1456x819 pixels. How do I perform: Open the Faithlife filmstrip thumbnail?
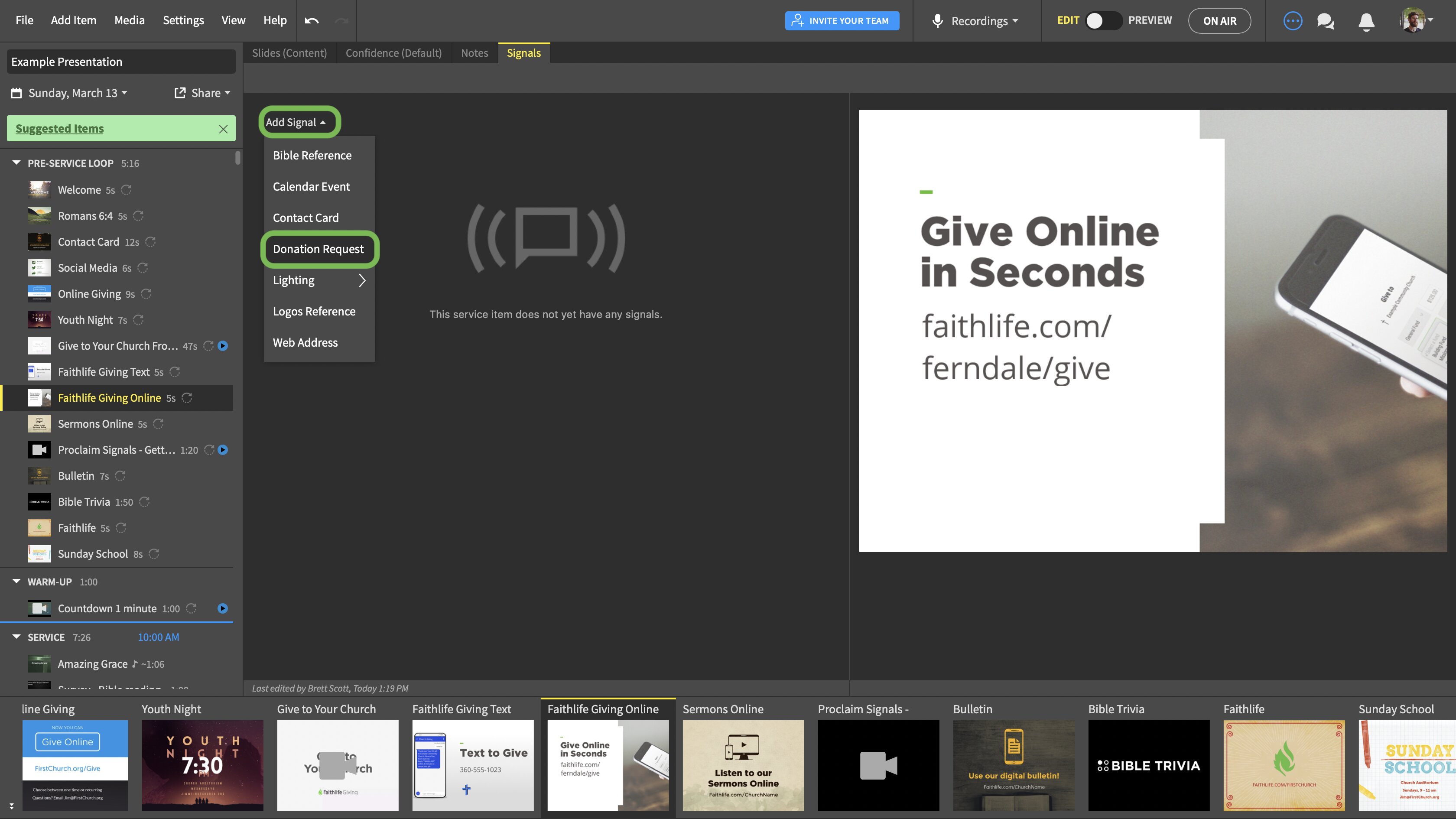(x=1284, y=765)
